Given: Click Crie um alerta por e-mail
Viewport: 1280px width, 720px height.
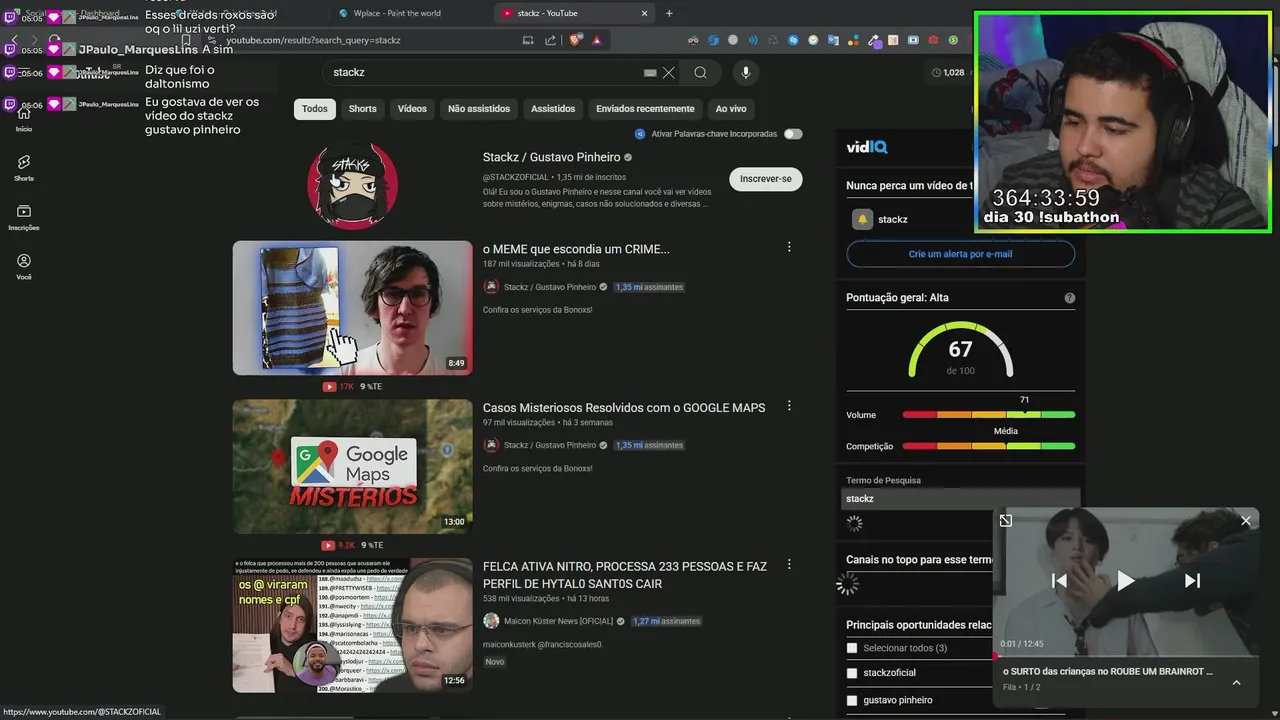Looking at the screenshot, I should pyautogui.click(x=960, y=254).
